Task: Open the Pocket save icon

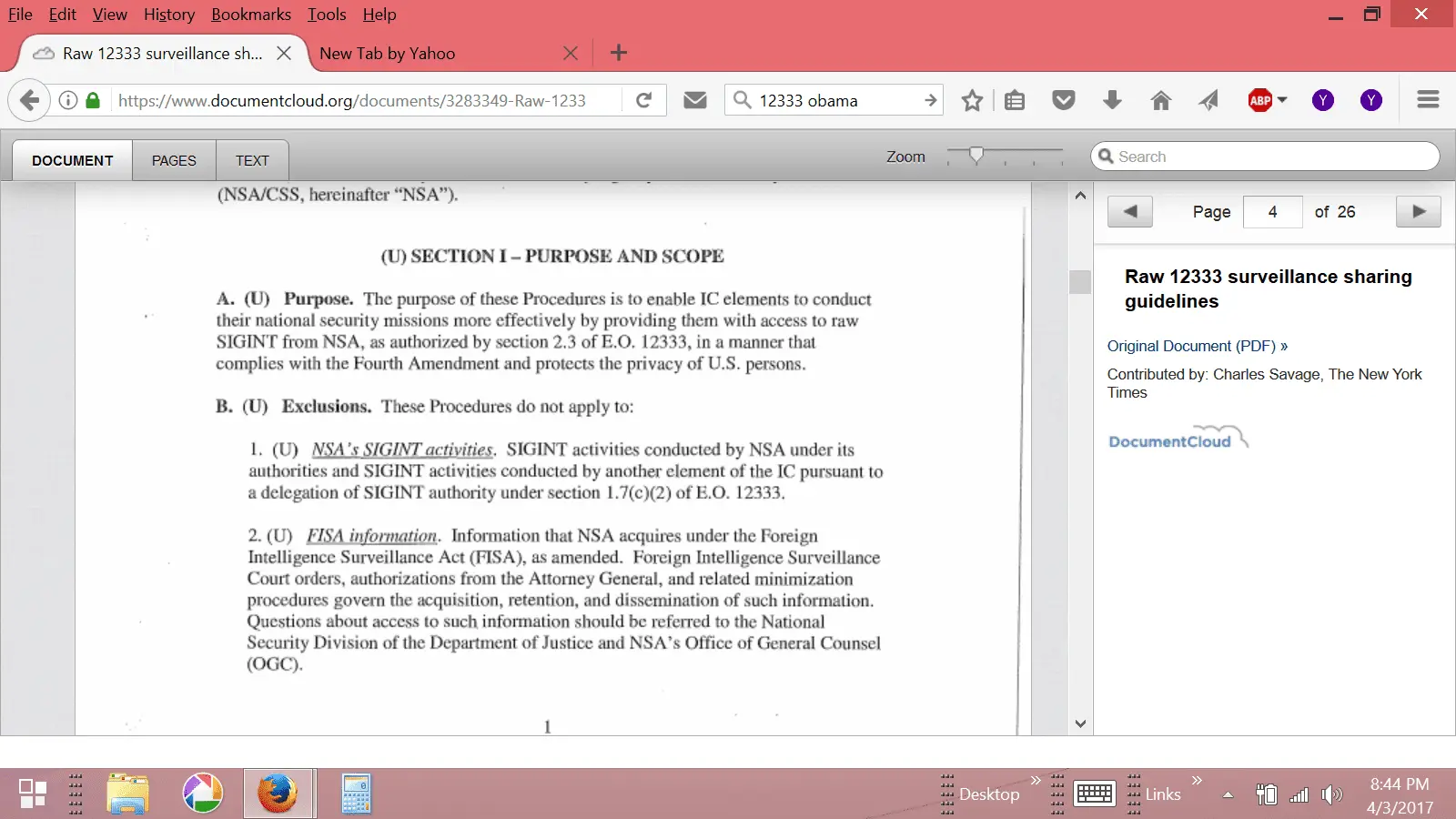Action: coord(1063,100)
